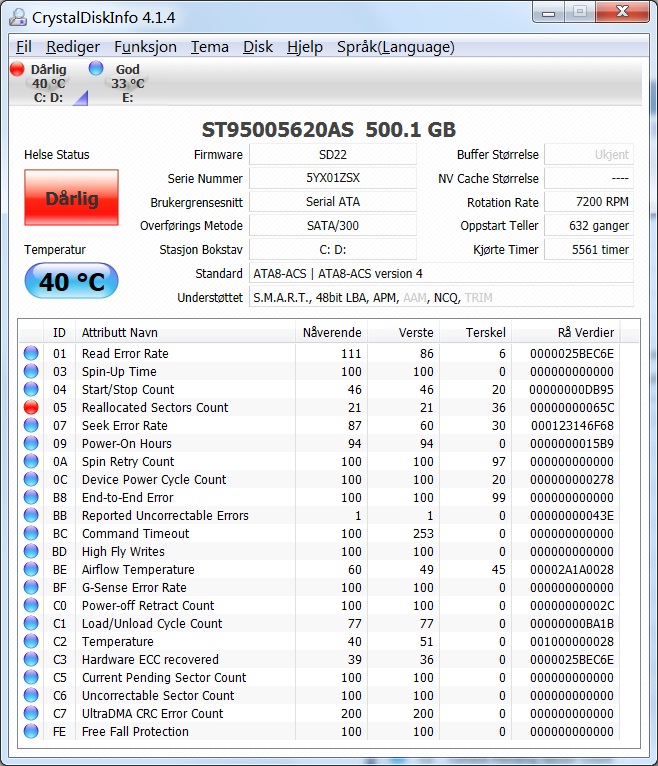This screenshot has height=766, width=658.
Task: Click the status icon for Read Error Rate
Action: [x=31, y=353]
